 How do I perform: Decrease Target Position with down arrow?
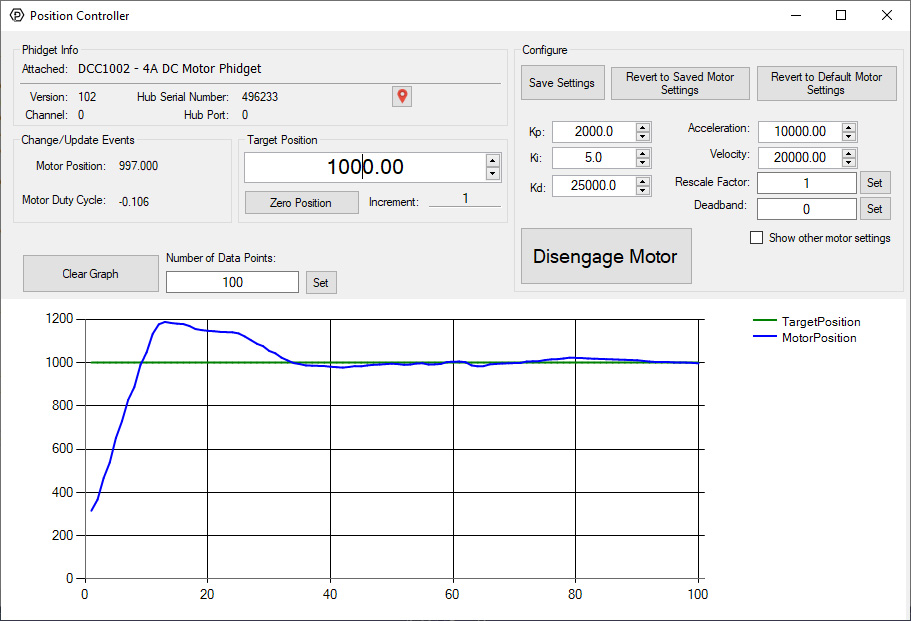(493, 174)
